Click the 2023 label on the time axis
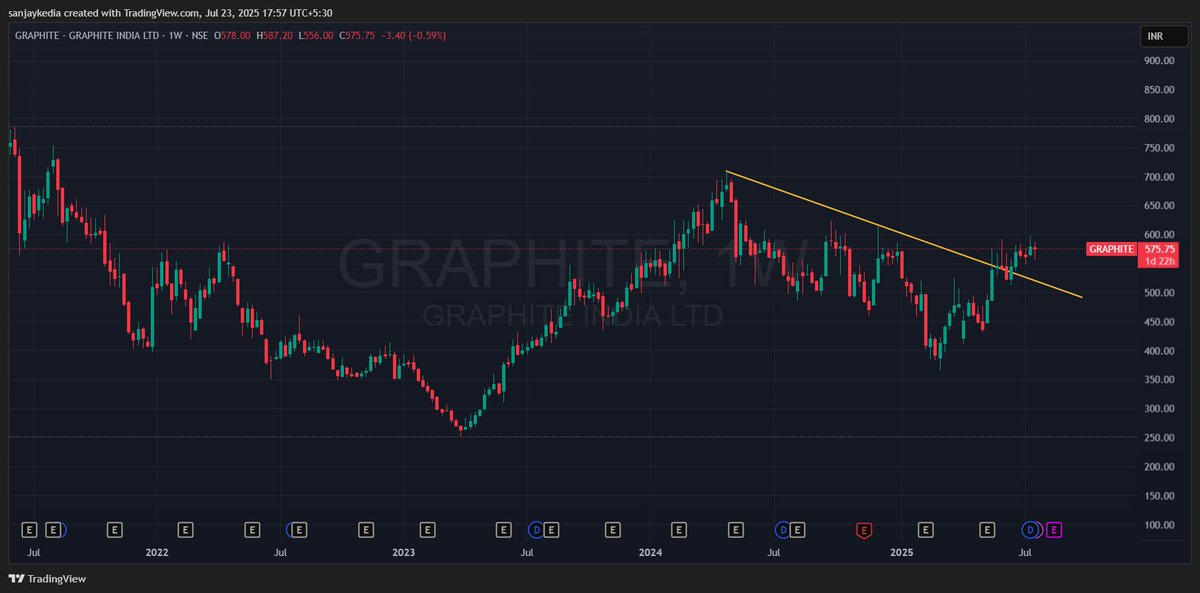The height and width of the screenshot is (593, 1200). tap(403, 552)
